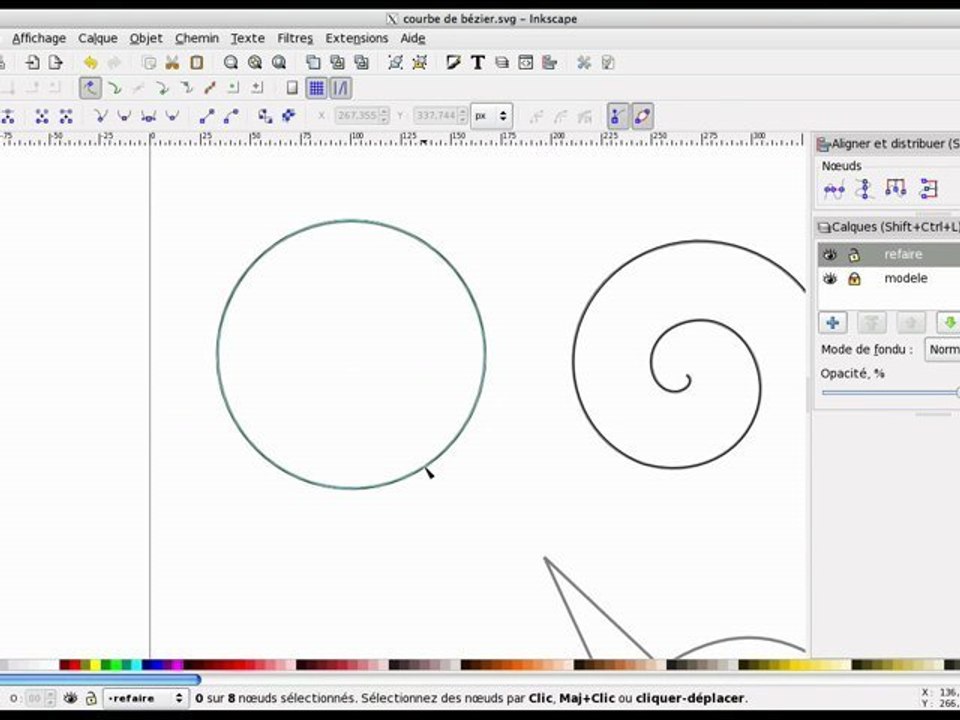Undo the last action with the yellow arrow
This screenshot has width=960, height=720.
pyautogui.click(x=90, y=62)
